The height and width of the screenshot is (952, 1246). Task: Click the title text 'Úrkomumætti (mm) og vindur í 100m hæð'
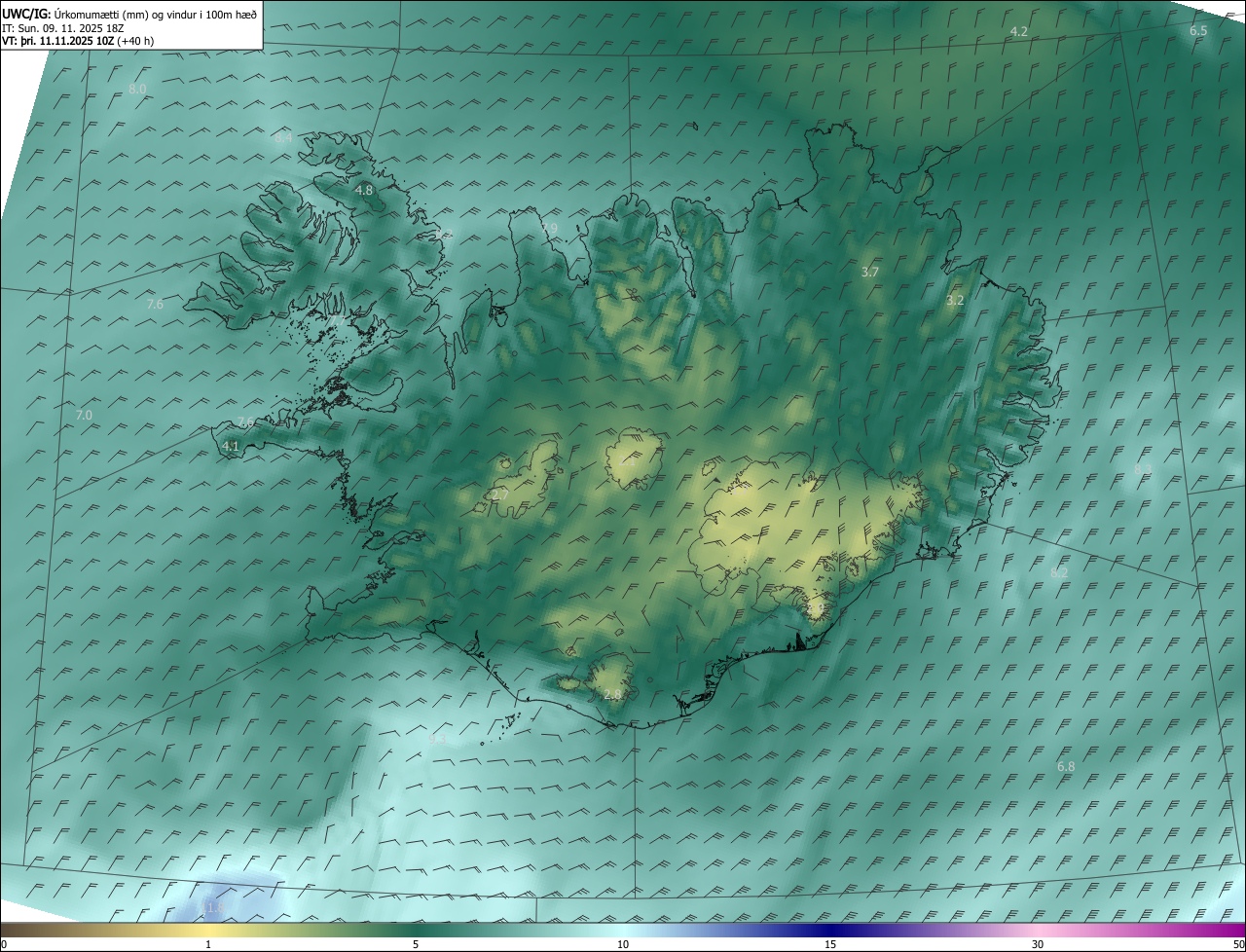(155, 15)
